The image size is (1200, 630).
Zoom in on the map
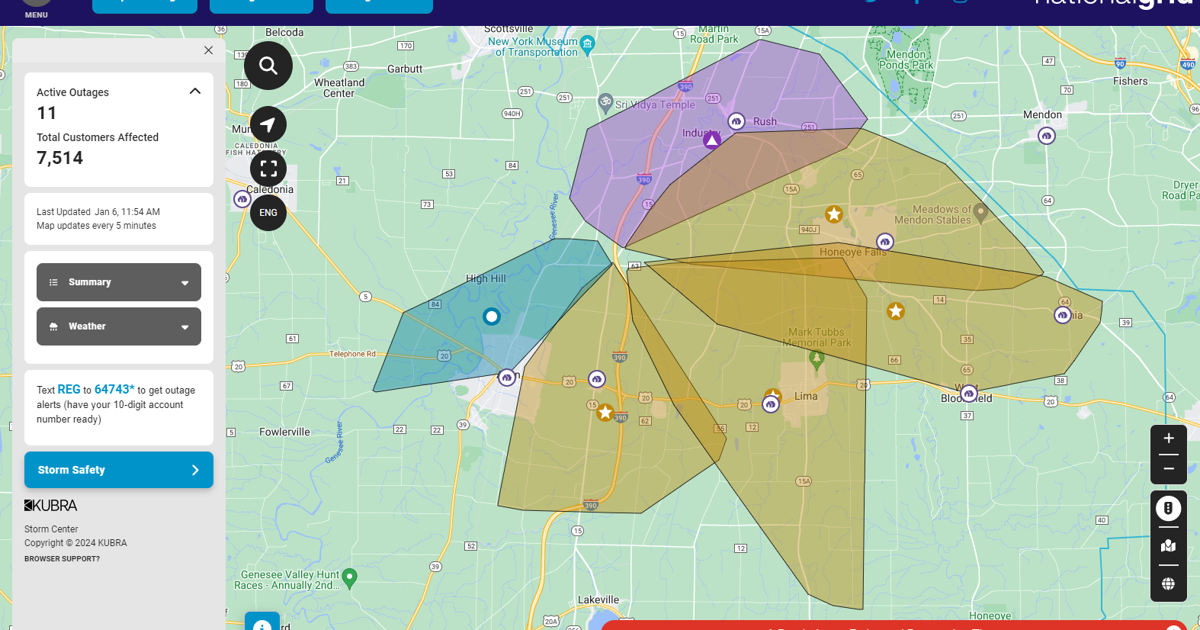(1168, 439)
